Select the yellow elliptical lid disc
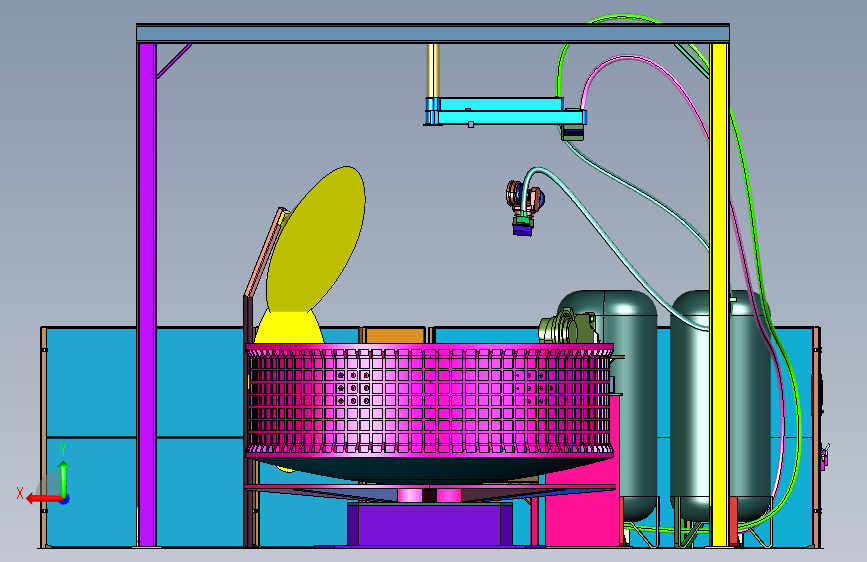Screen dimensions: 867x562 point(316,239)
